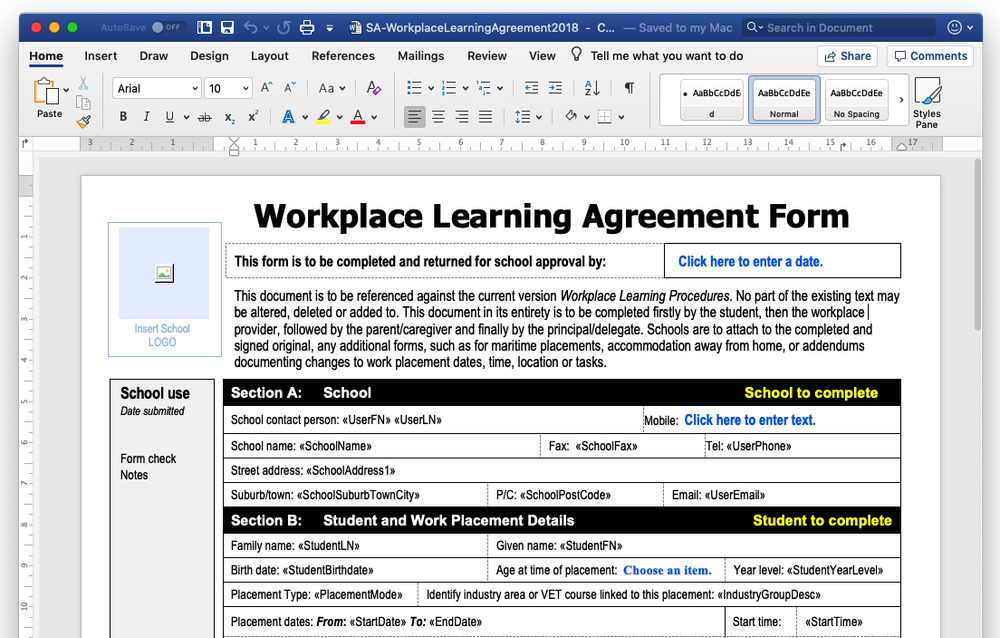
Task: Toggle align left button
Action: [415, 117]
